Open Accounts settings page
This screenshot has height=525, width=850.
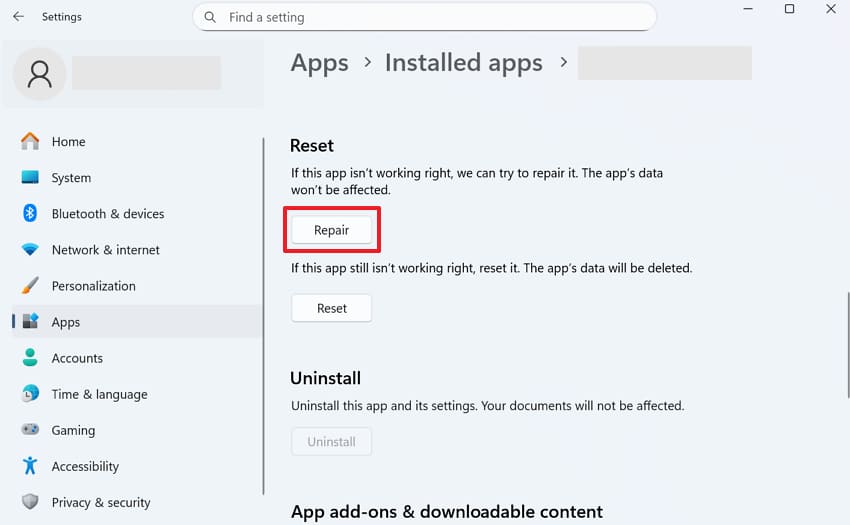pyautogui.click(x=137, y=357)
